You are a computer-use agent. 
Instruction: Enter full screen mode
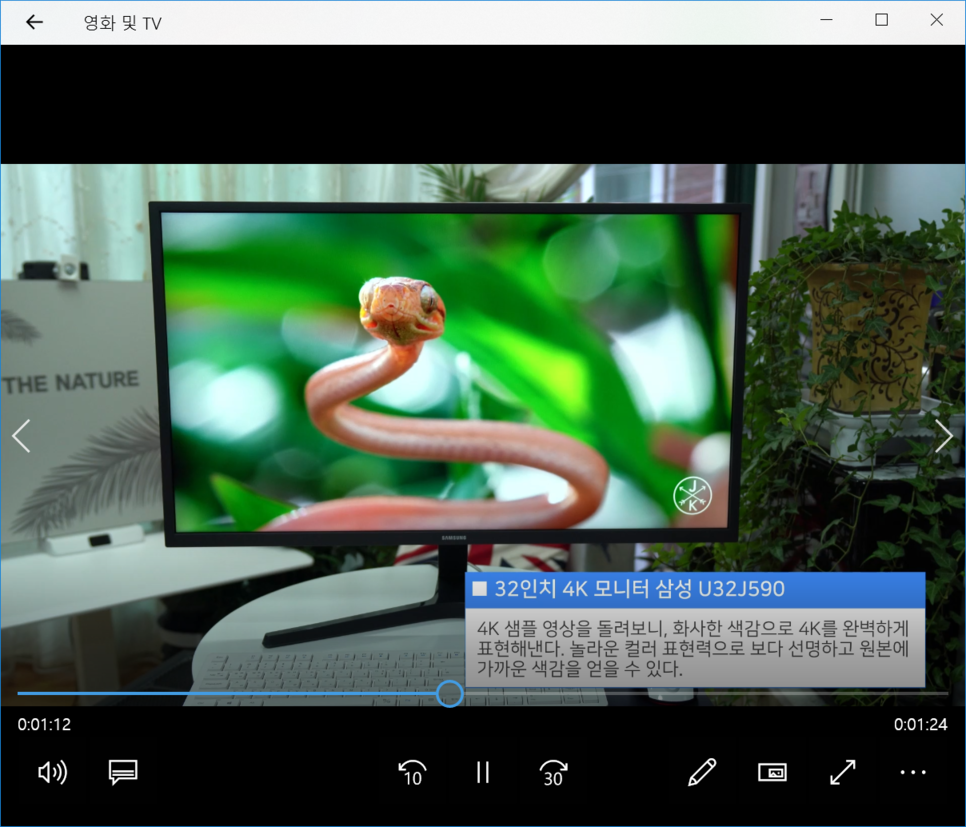click(x=843, y=772)
